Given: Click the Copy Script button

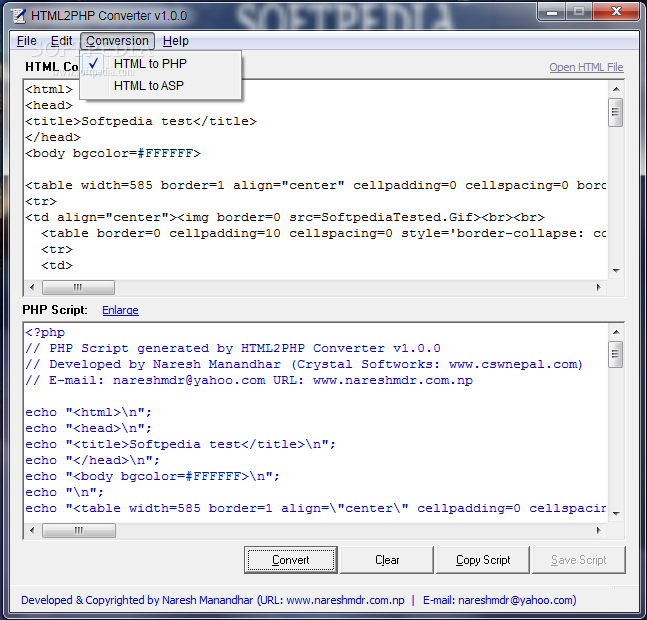Looking at the screenshot, I should [483, 560].
